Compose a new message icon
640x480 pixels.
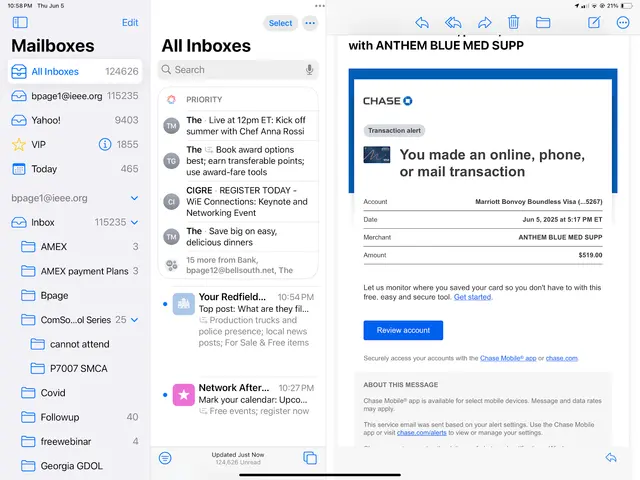pyautogui.click(x=594, y=22)
